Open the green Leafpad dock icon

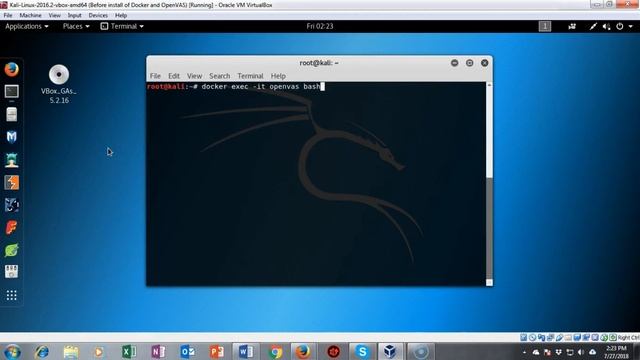click(x=11, y=250)
